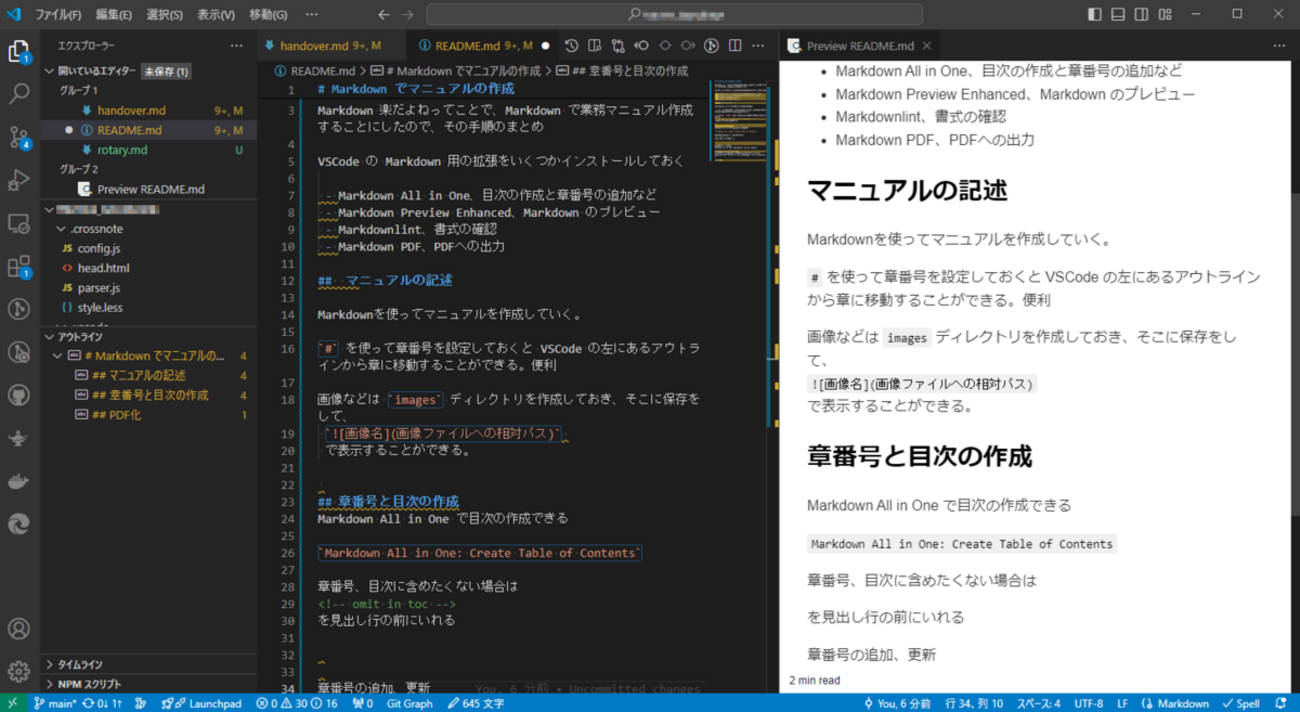
Task: Switch to the handover.md editor tab
Action: (x=313, y=46)
